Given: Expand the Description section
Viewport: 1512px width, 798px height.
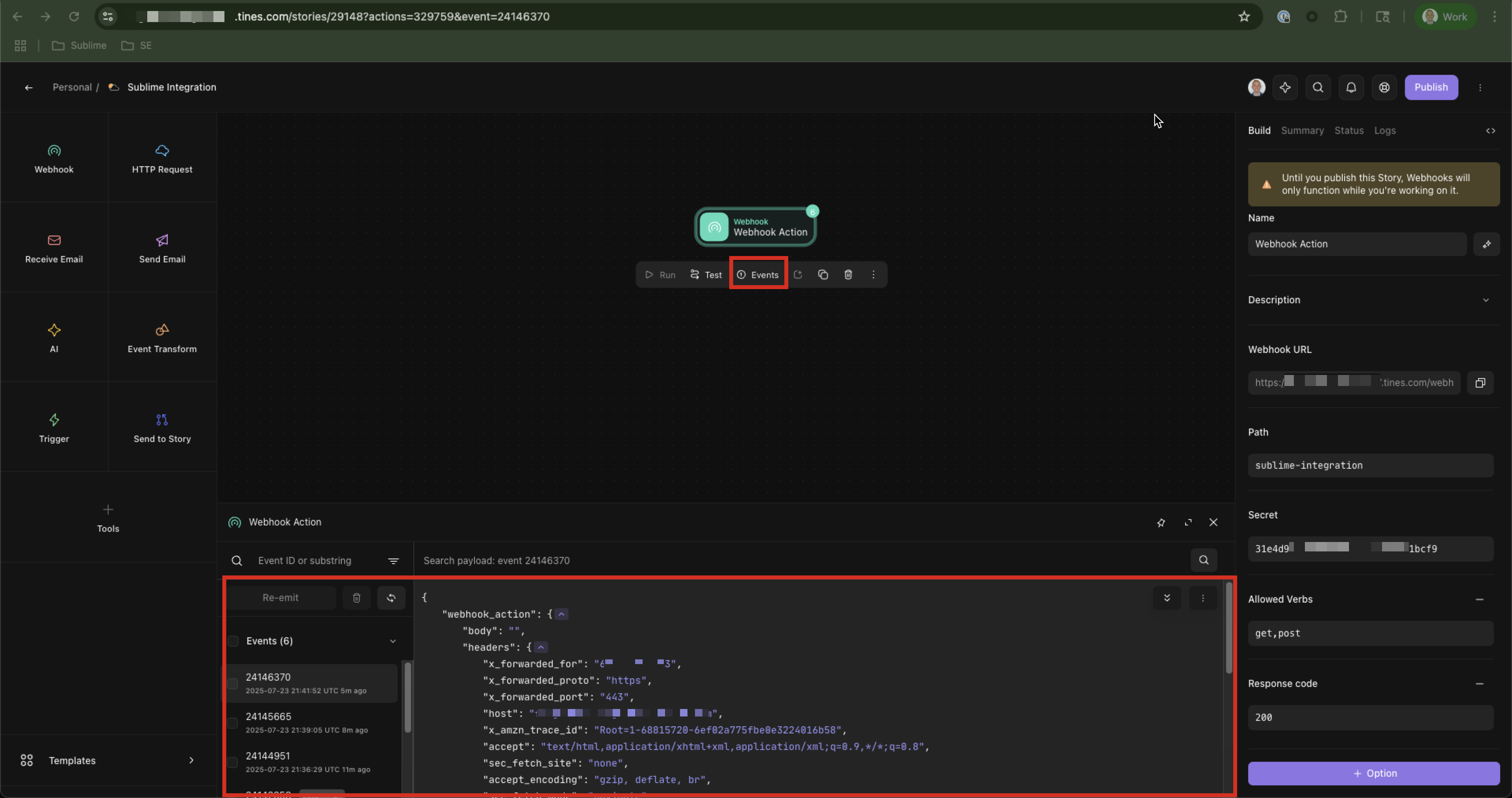Looking at the screenshot, I should click(x=1485, y=300).
